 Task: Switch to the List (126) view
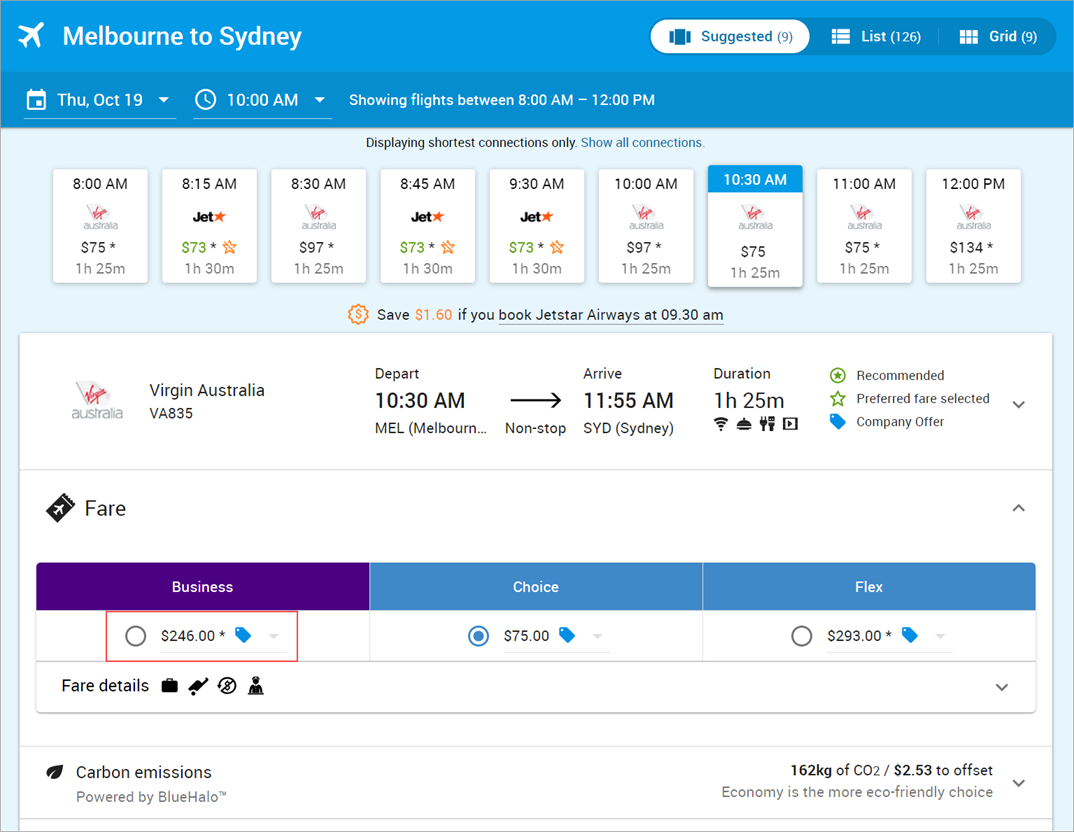876,36
